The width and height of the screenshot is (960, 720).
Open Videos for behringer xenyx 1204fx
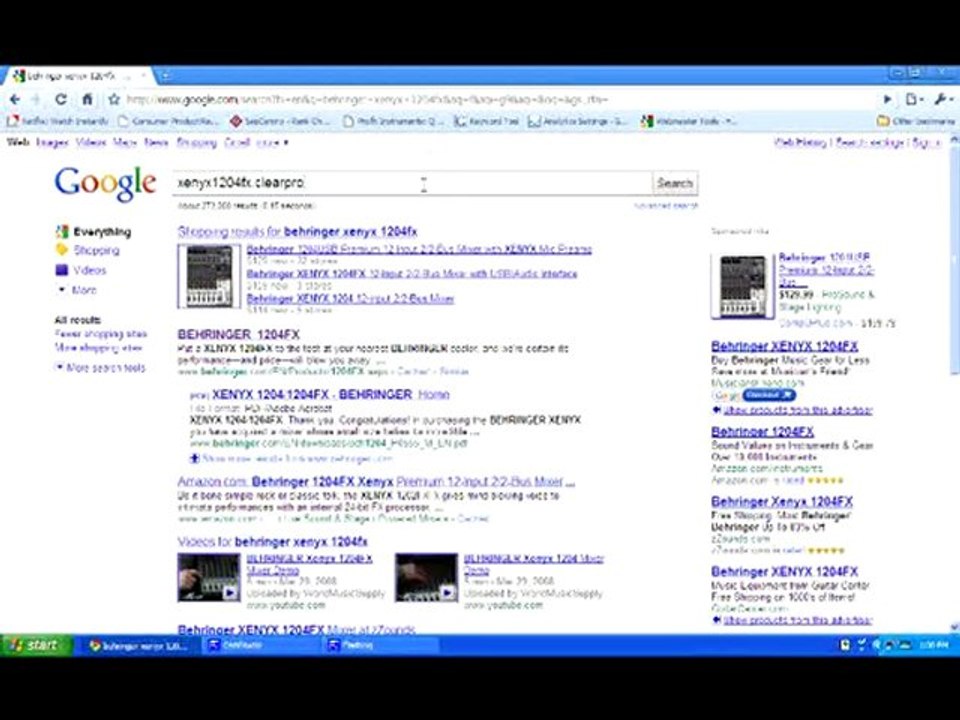pyautogui.click(x=272, y=542)
